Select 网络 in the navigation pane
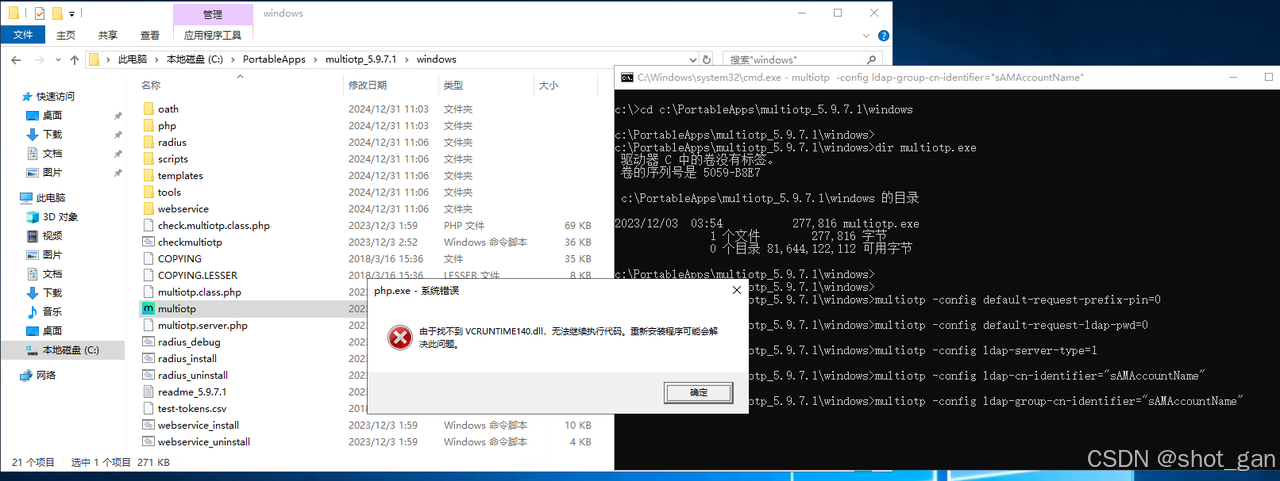The height and width of the screenshot is (481, 1280). coord(46,375)
